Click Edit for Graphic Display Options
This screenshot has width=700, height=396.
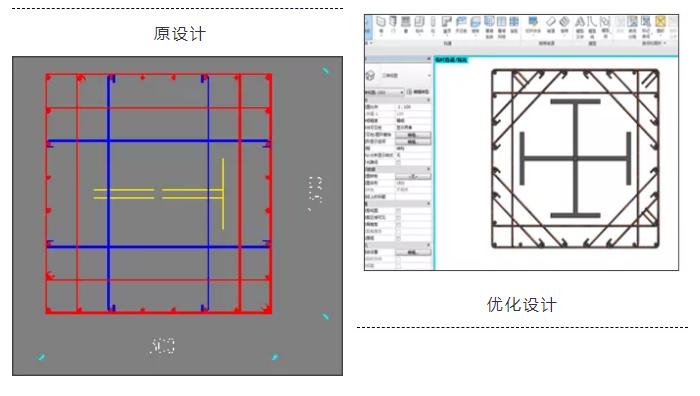pos(413,142)
